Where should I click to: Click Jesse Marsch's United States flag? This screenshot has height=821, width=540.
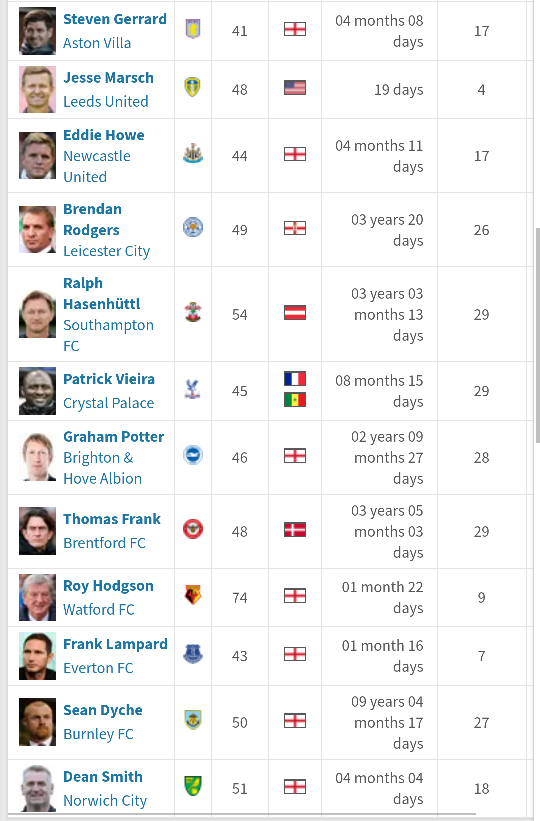click(295, 87)
